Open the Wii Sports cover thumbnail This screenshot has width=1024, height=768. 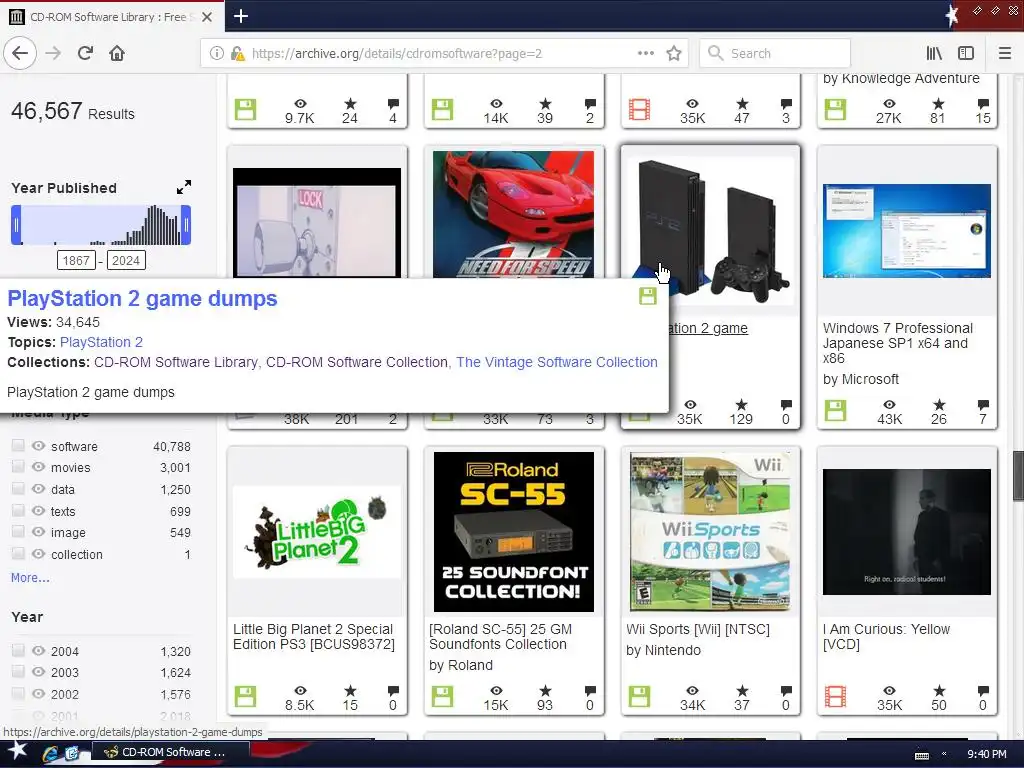(711, 532)
